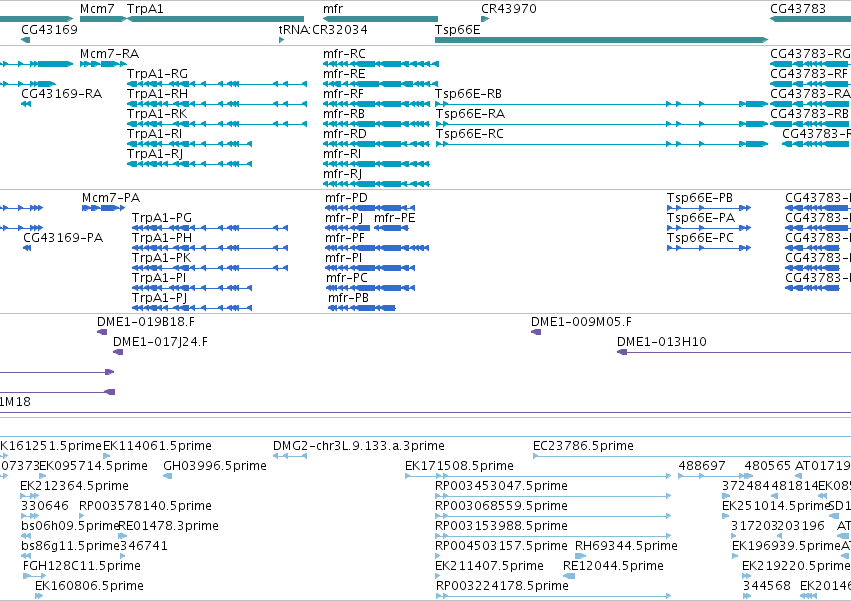Viewport: 851px width, 601px height.
Task: Open the Tsp66E-PA protein feature
Action: (x=701, y=218)
